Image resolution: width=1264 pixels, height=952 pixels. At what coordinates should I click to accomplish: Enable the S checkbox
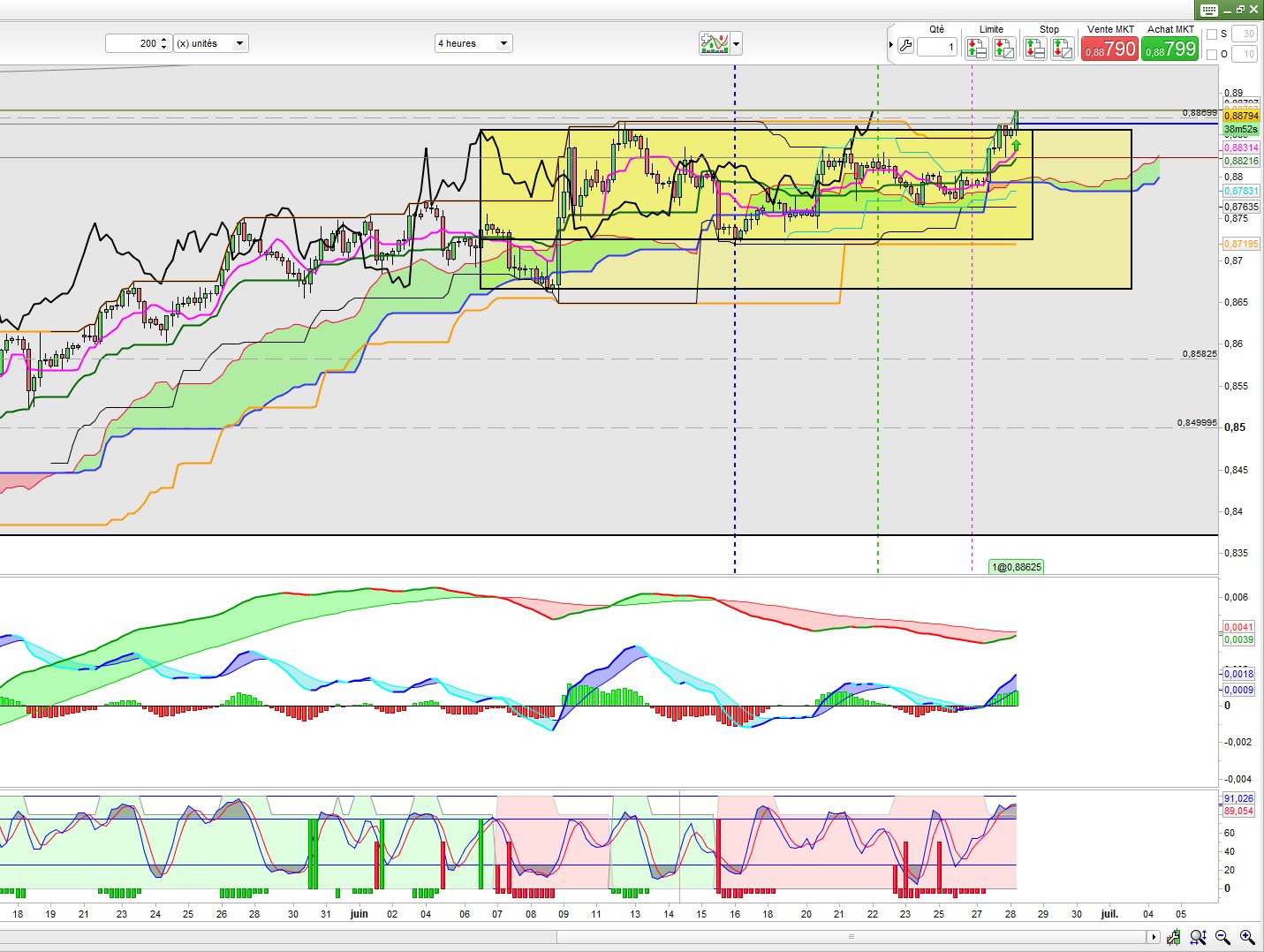(1211, 34)
